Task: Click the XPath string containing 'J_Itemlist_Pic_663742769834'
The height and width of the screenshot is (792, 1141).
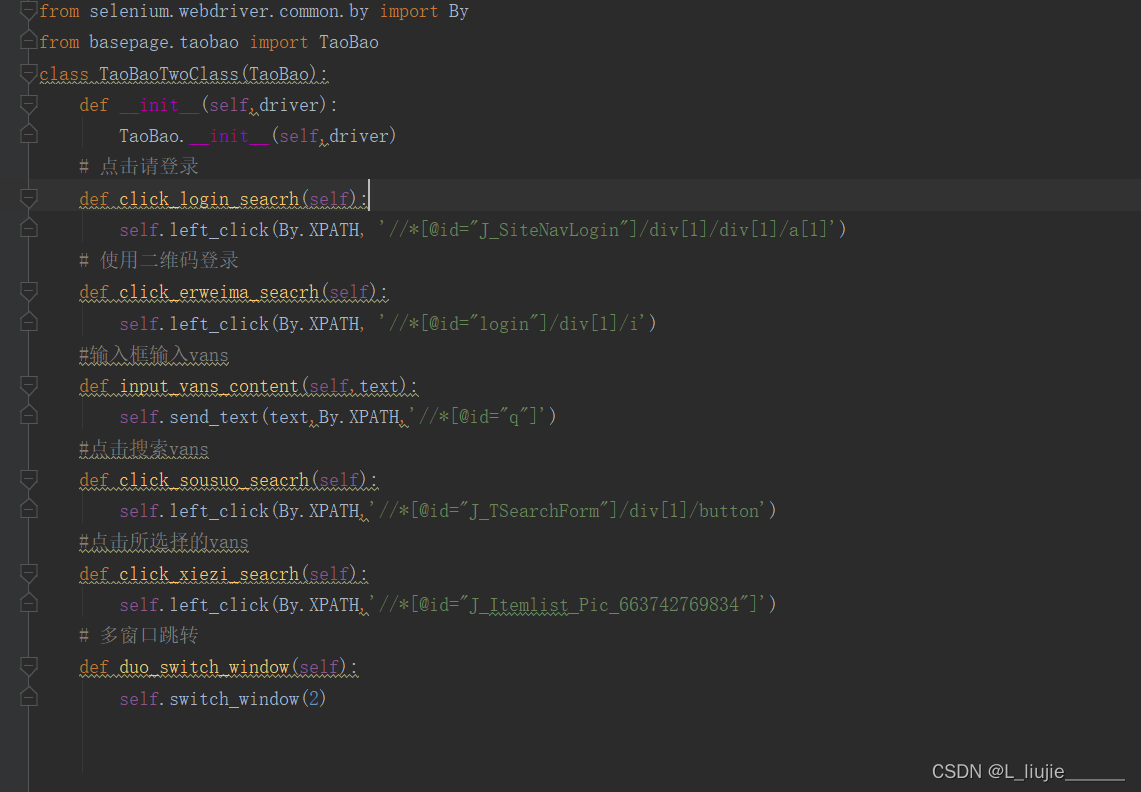Action: [568, 605]
